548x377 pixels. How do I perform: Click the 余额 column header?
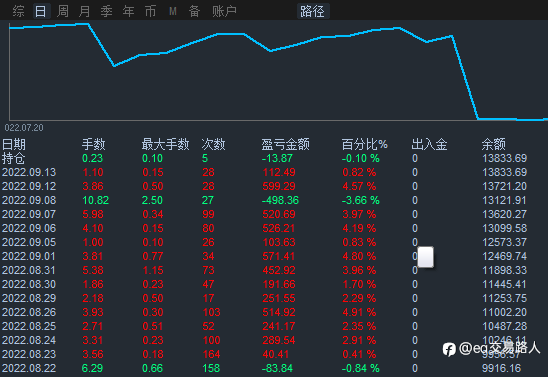point(493,144)
